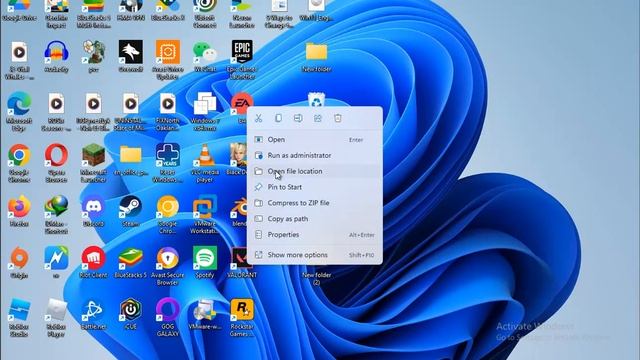
Task: Select the Roblox Studio shortcut
Action: pos(19,310)
